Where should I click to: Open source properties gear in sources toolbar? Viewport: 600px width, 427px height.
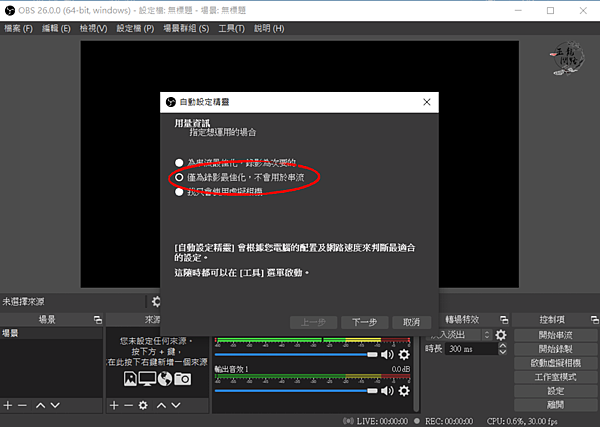tap(143, 405)
